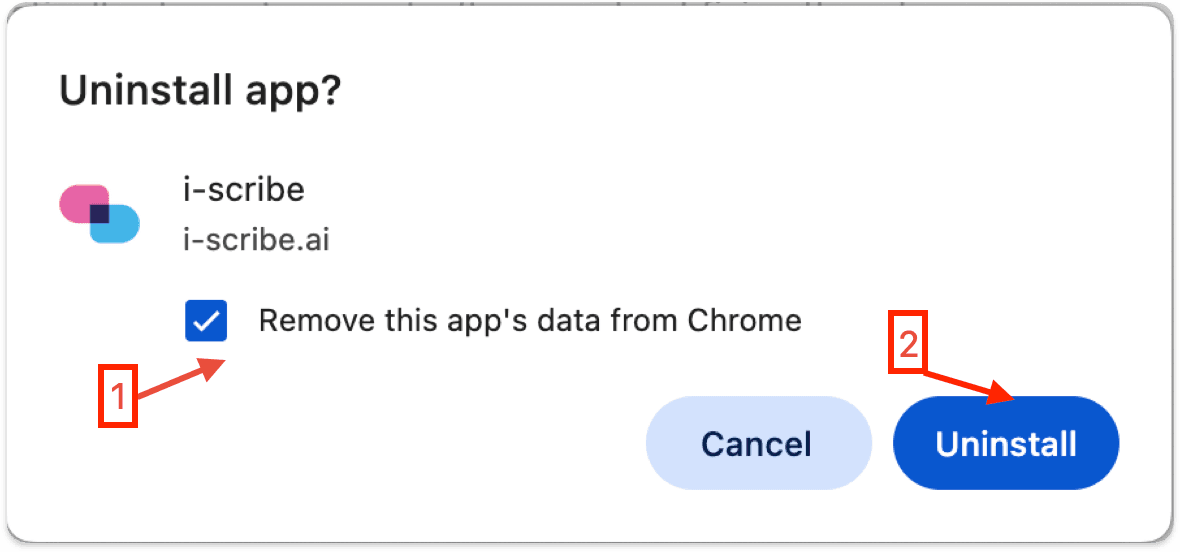Click the i-scribe.ai domain text

[257, 241]
